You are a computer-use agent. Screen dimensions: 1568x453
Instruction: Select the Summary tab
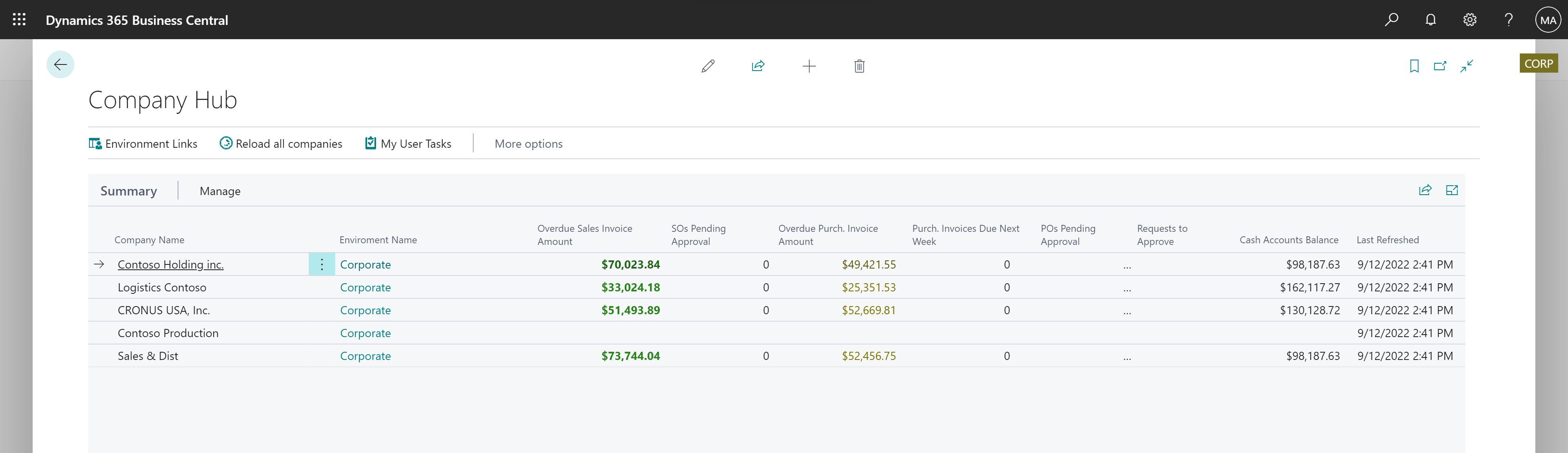tap(129, 190)
